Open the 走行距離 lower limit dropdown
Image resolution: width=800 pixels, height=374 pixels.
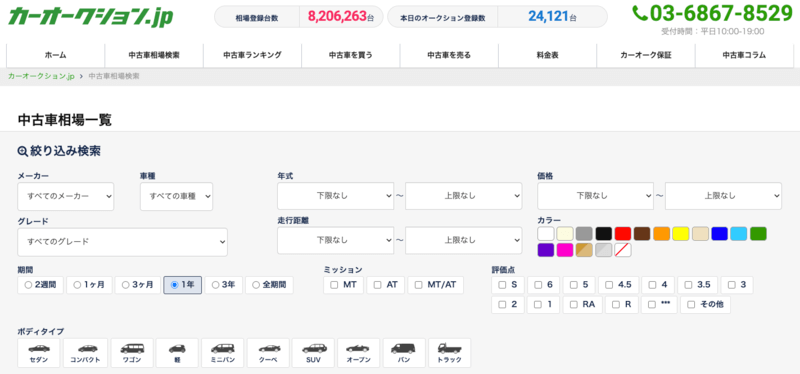[x=336, y=240]
